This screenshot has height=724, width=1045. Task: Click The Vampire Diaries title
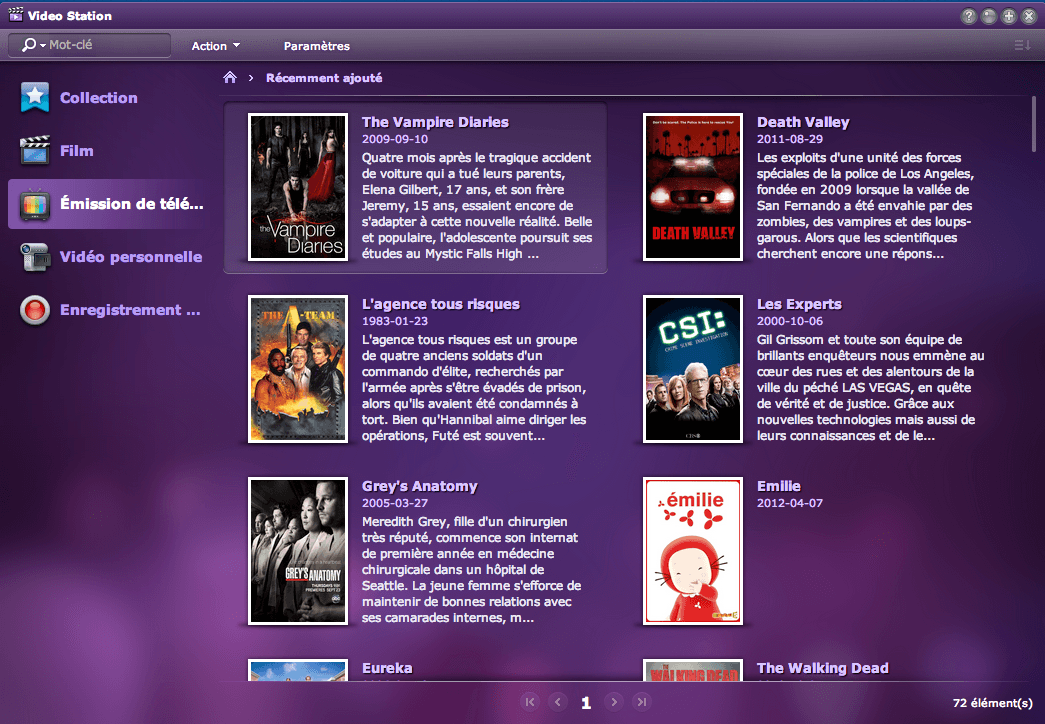(435, 122)
